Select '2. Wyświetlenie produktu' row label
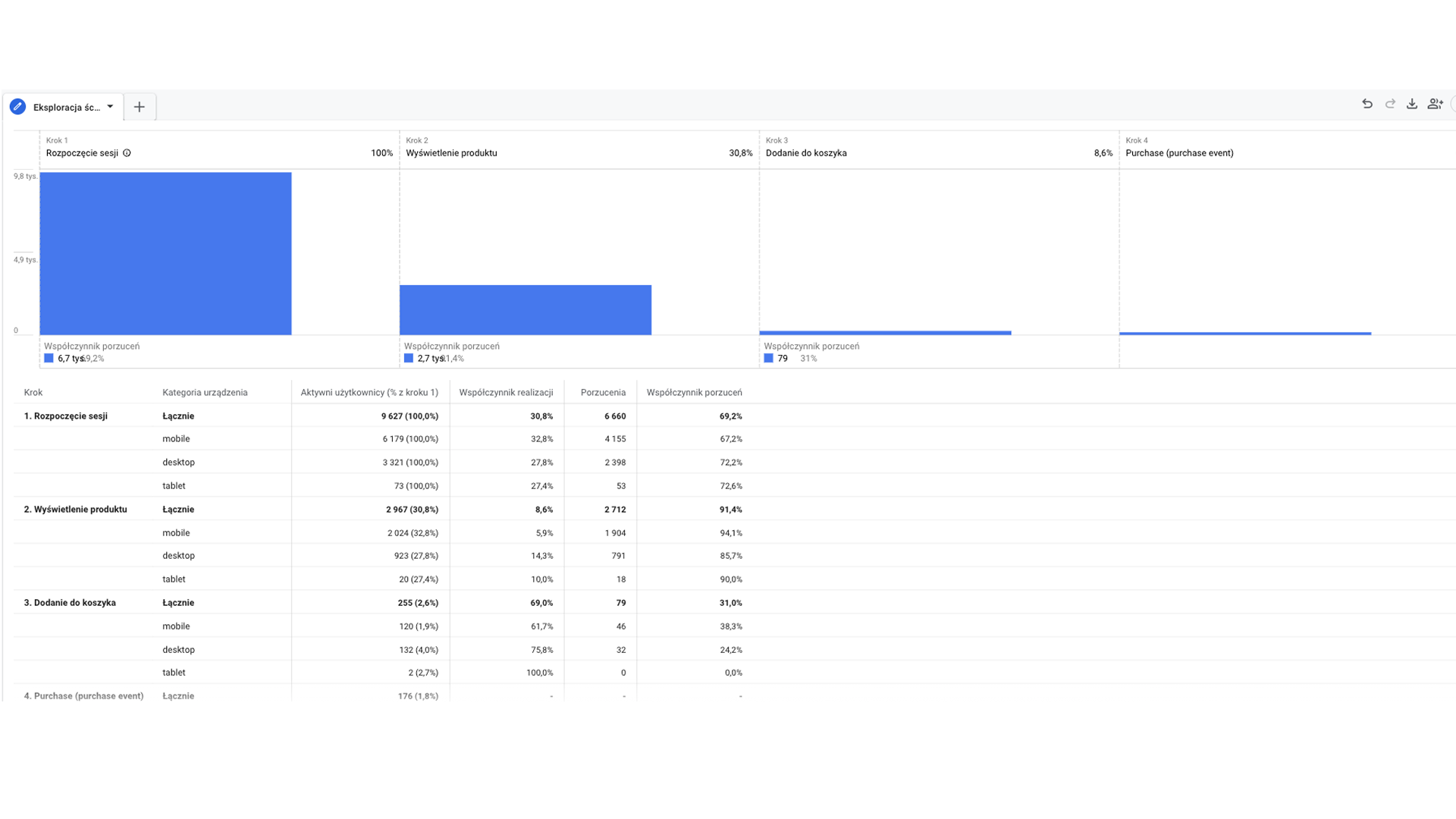The width and height of the screenshot is (1456, 819). tap(75, 510)
